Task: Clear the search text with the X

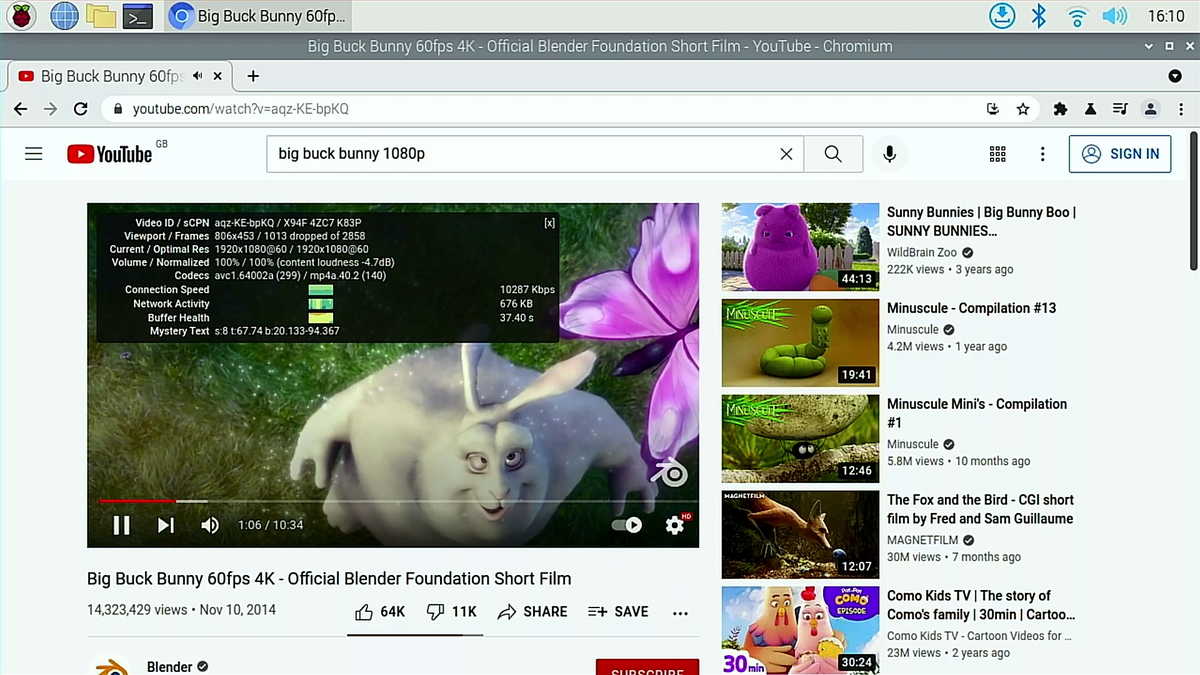Action: click(x=786, y=154)
